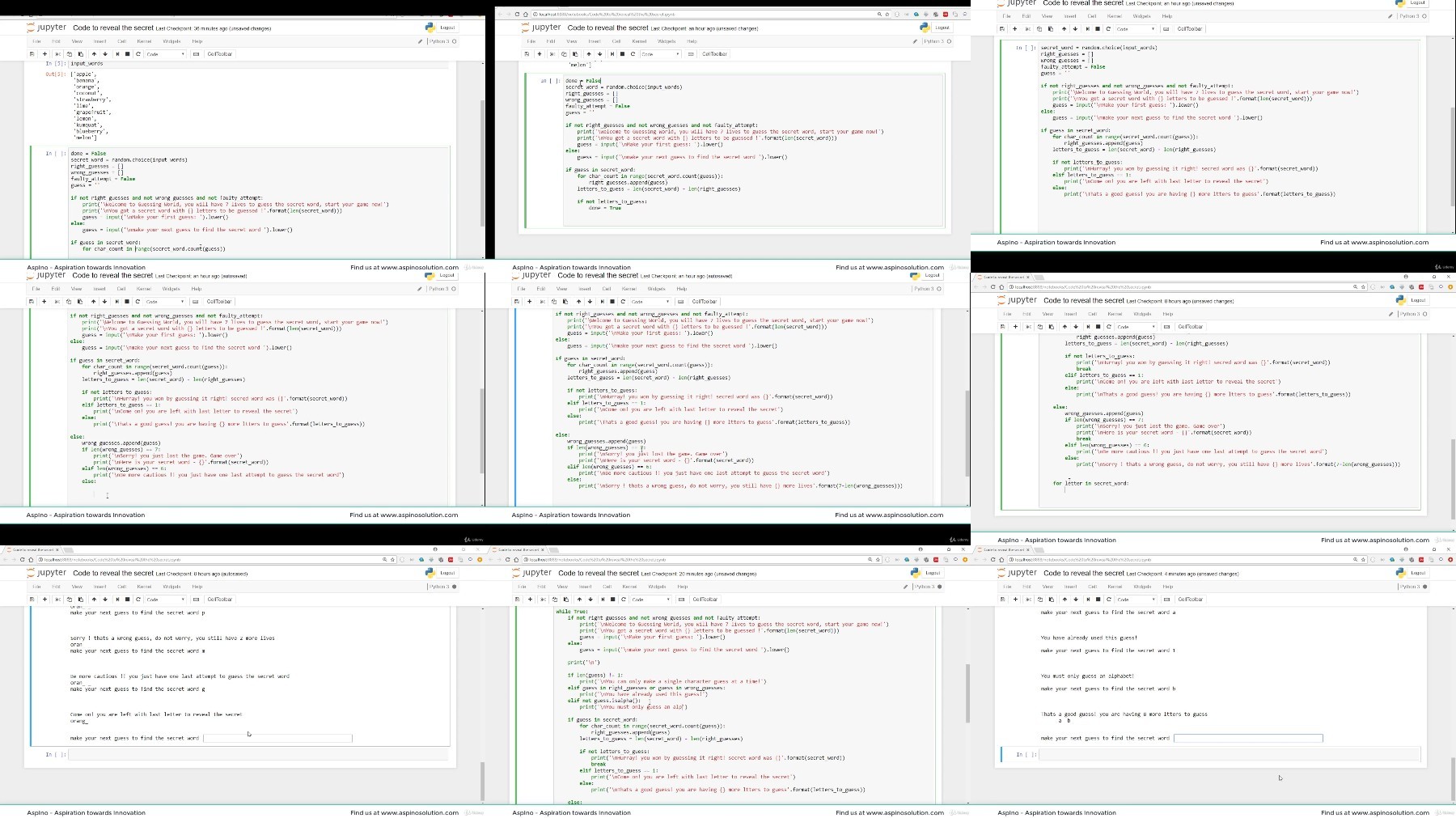
Task: Copy selected cell in the top-left Jupyter tile
Action: [x=69, y=54]
